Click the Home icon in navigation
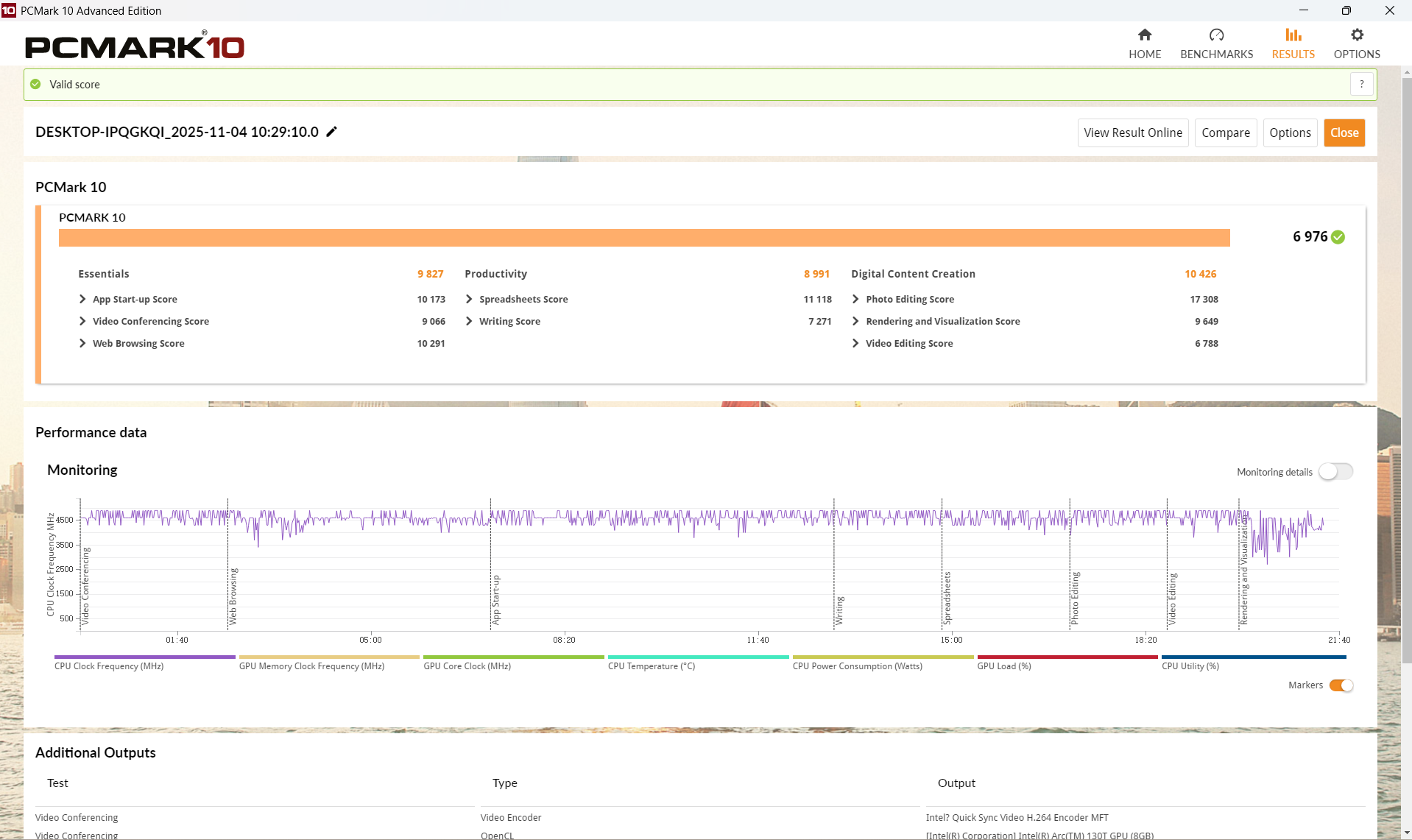 1144,35
